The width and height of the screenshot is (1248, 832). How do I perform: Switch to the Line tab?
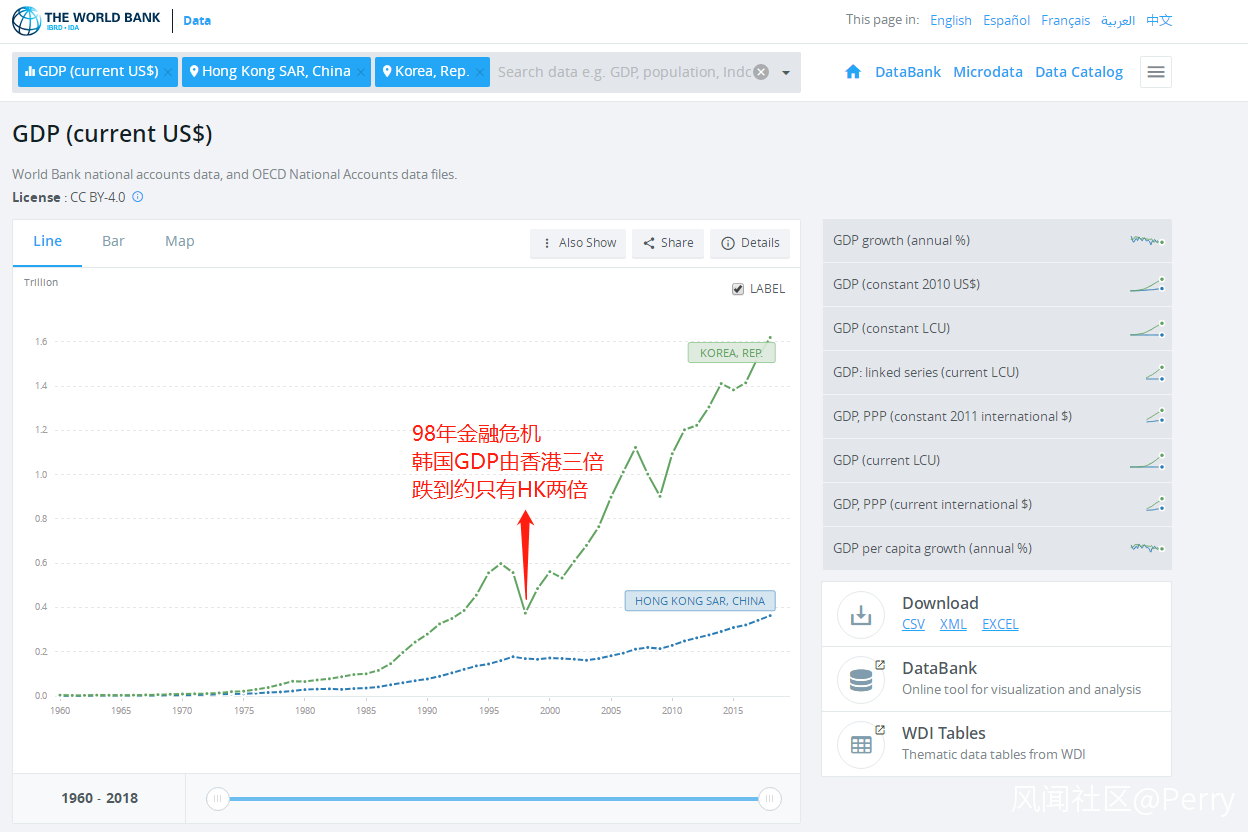coord(47,241)
